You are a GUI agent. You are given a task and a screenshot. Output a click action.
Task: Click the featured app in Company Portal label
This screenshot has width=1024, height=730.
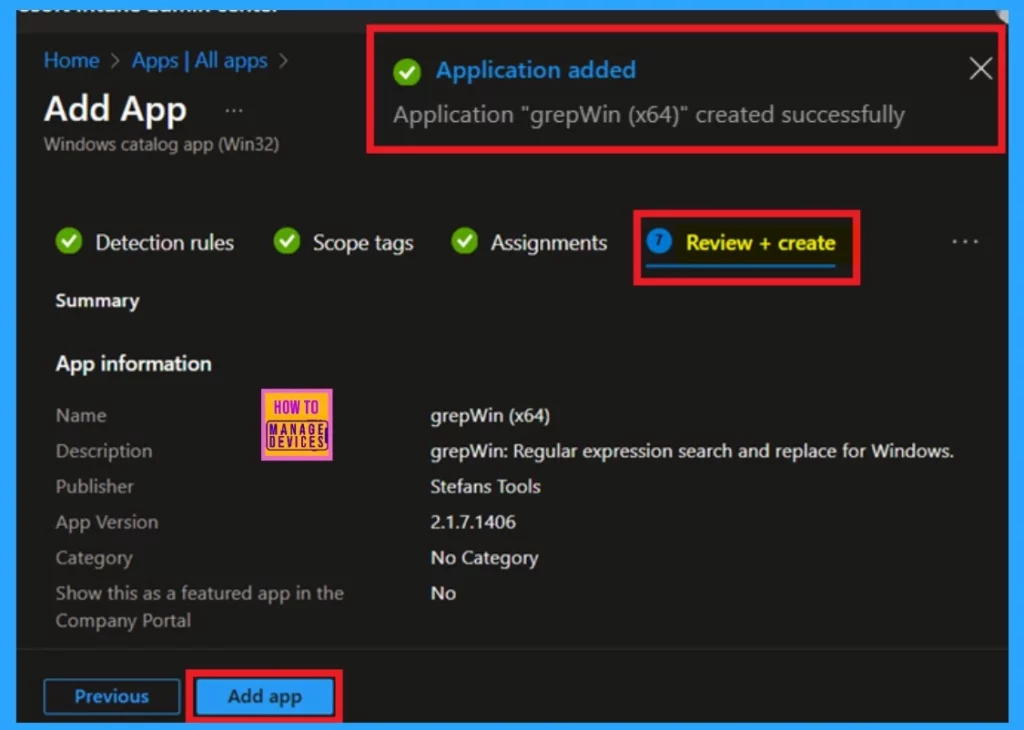click(x=200, y=607)
